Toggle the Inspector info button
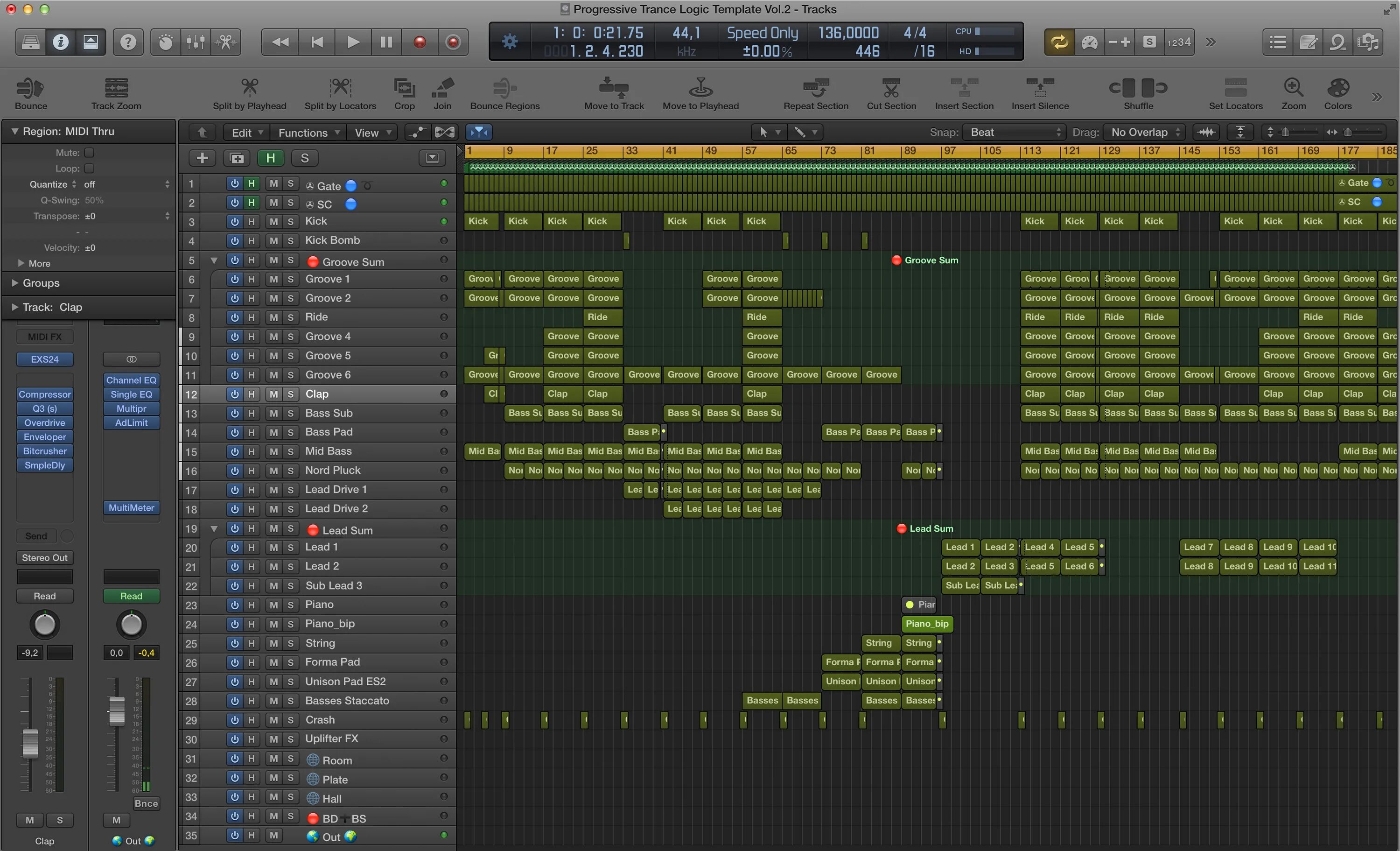The image size is (1400, 851). click(x=61, y=42)
